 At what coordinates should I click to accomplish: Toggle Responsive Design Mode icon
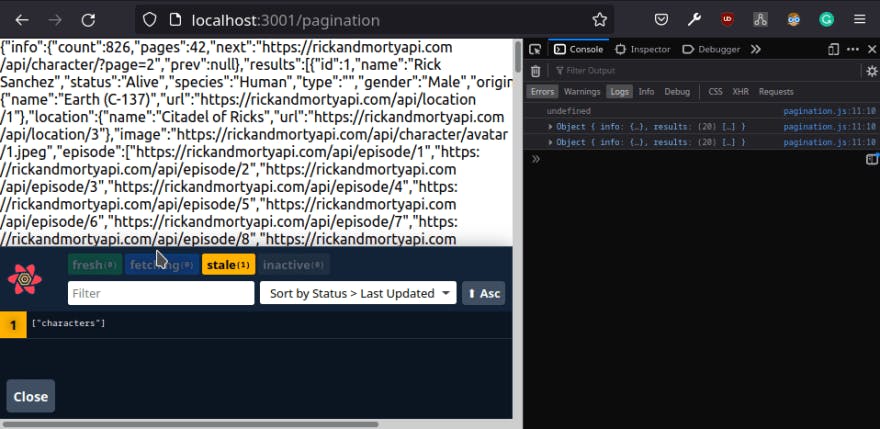[x=833, y=49]
